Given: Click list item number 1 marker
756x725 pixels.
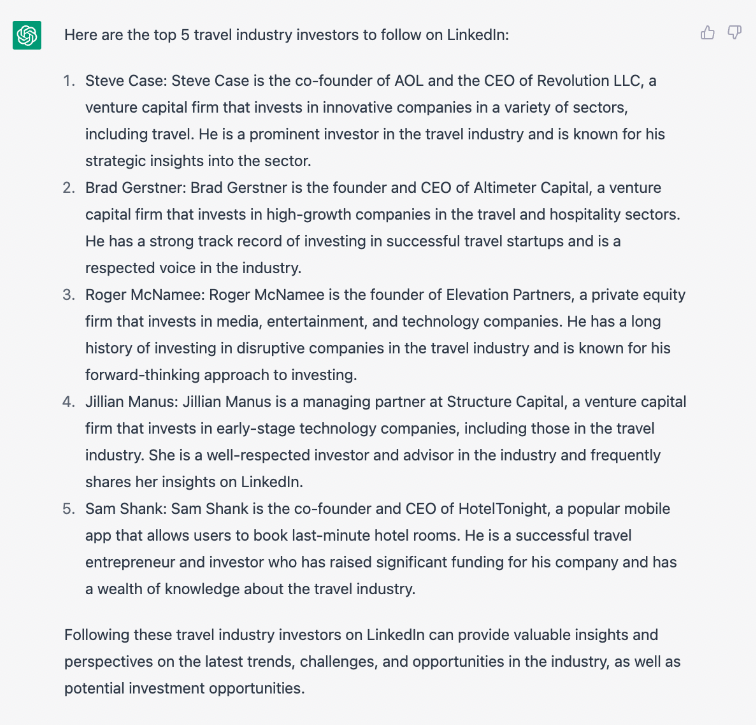Looking at the screenshot, I should tap(69, 81).
